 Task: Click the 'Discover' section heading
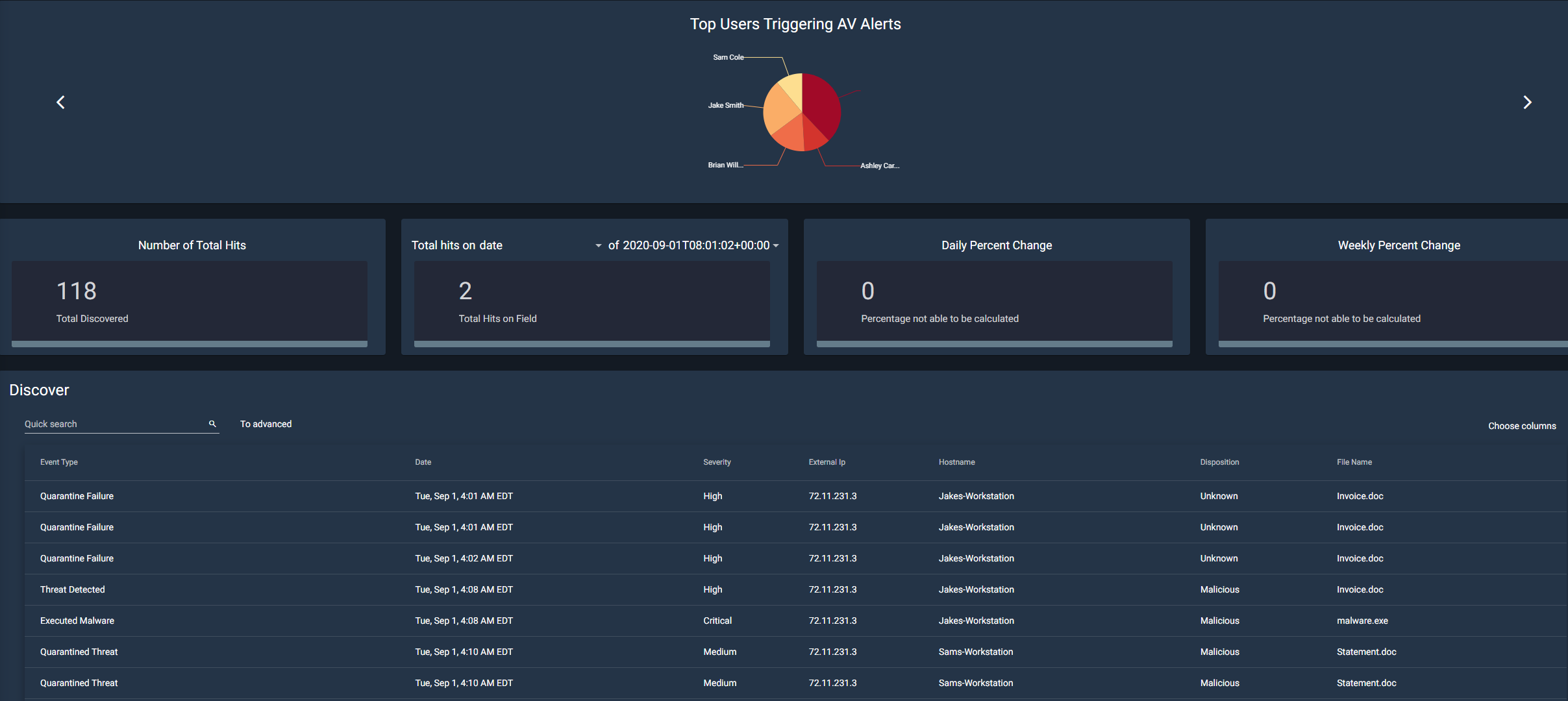pyautogui.click(x=39, y=390)
